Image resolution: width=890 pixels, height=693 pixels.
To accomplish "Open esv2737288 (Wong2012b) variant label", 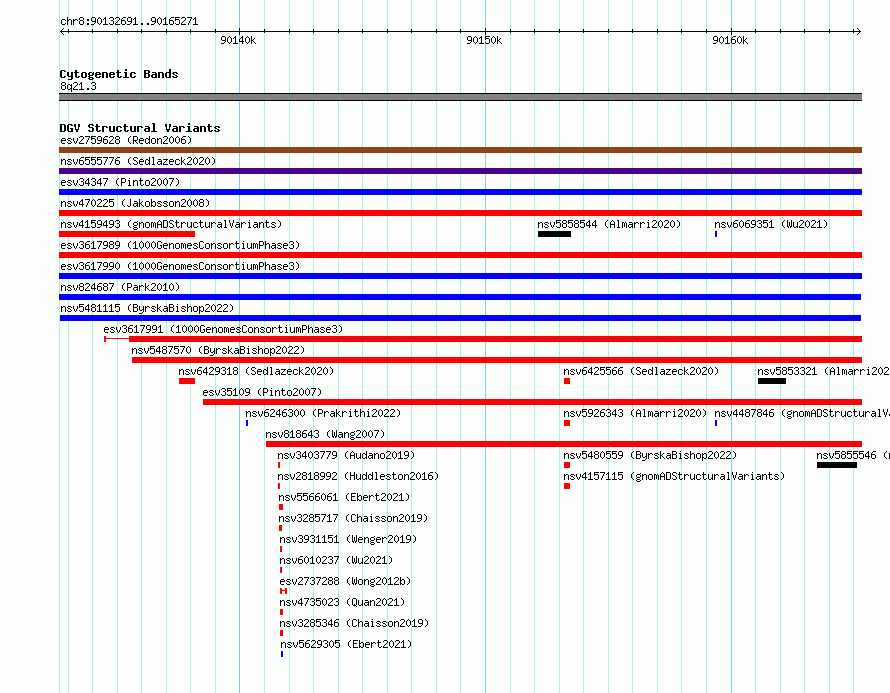I will [x=345, y=581].
